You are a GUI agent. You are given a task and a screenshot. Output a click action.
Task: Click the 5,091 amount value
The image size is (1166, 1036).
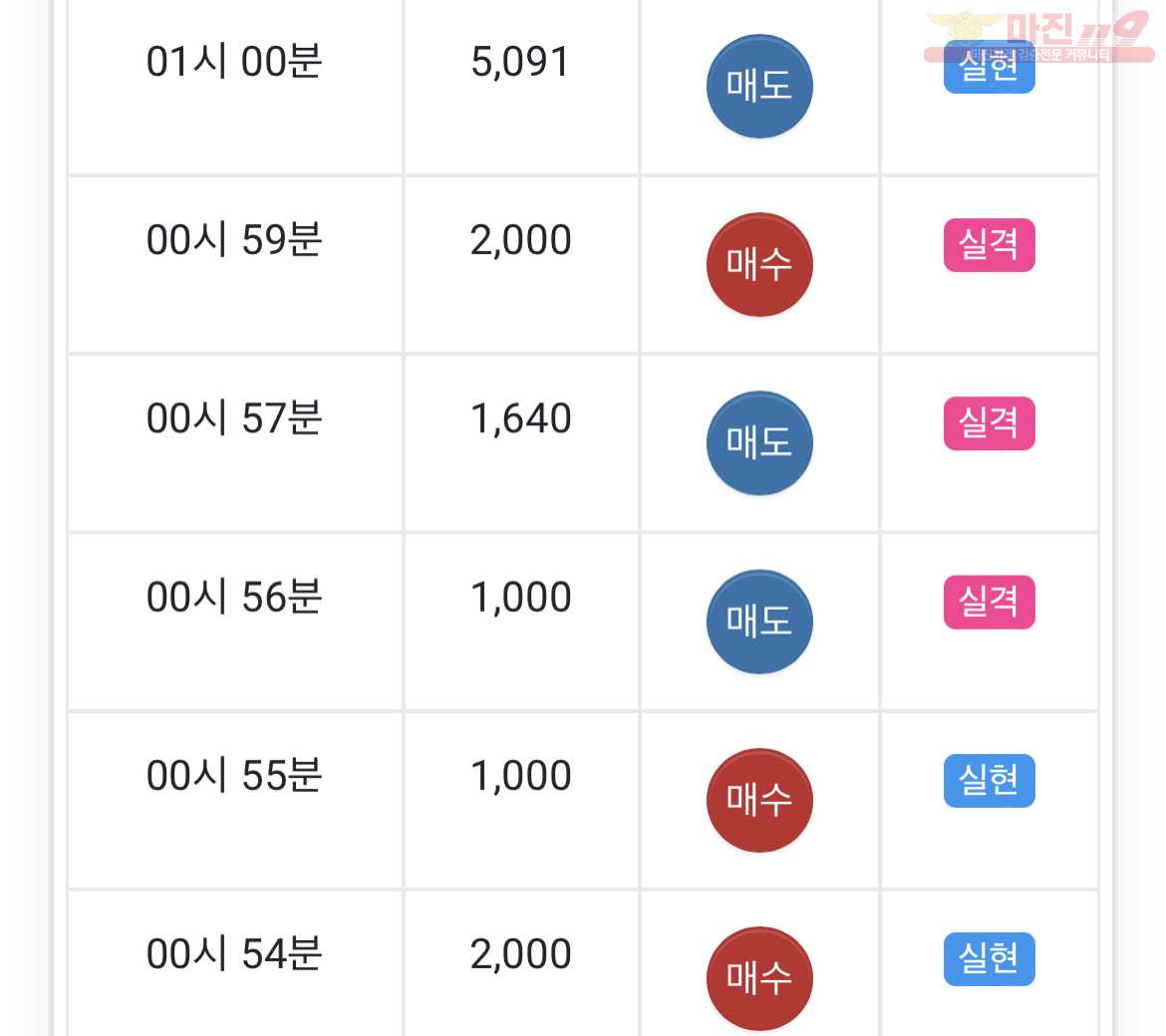point(520,62)
